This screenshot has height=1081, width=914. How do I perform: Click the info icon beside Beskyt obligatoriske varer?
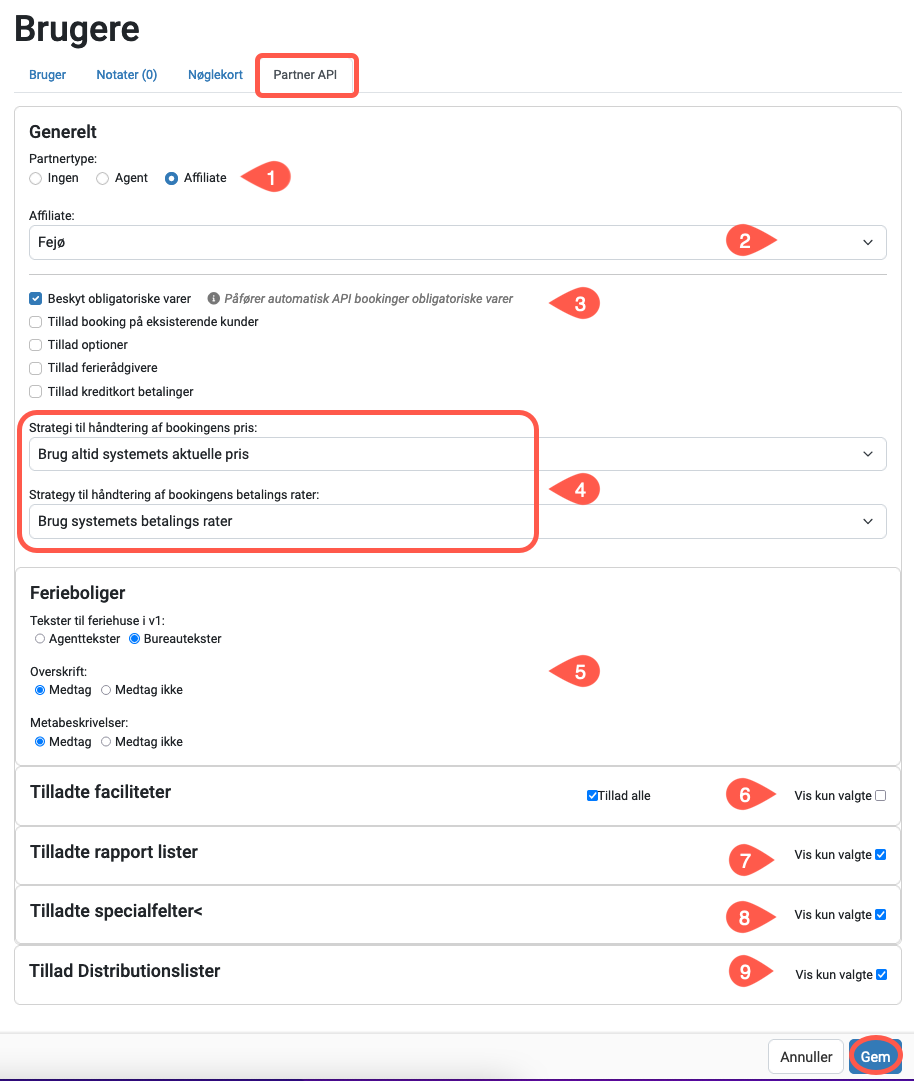[x=214, y=299]
